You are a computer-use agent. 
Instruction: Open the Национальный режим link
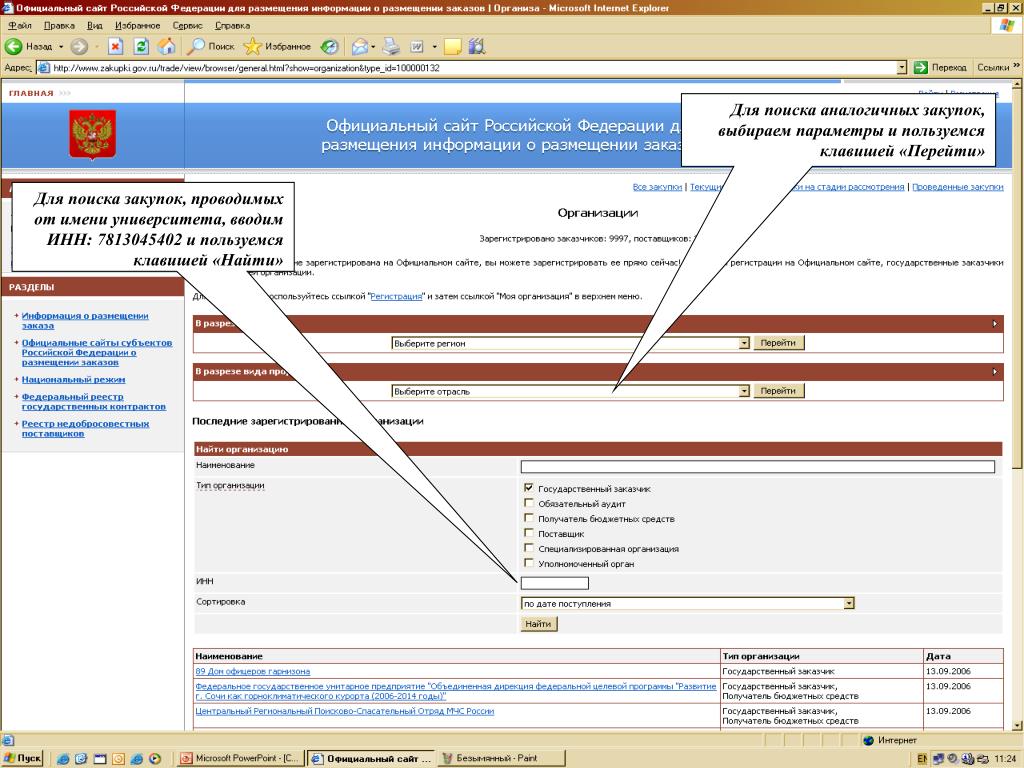(x=73, y=379)
